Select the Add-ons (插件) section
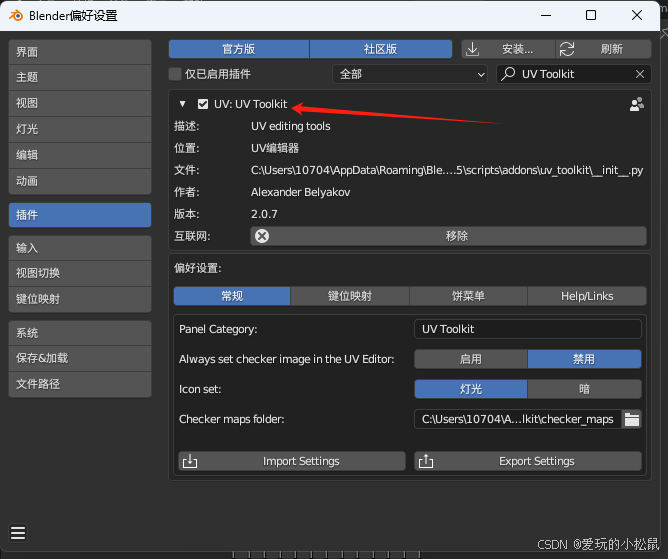This screenshot has height=559, width=668. point(80,215)
